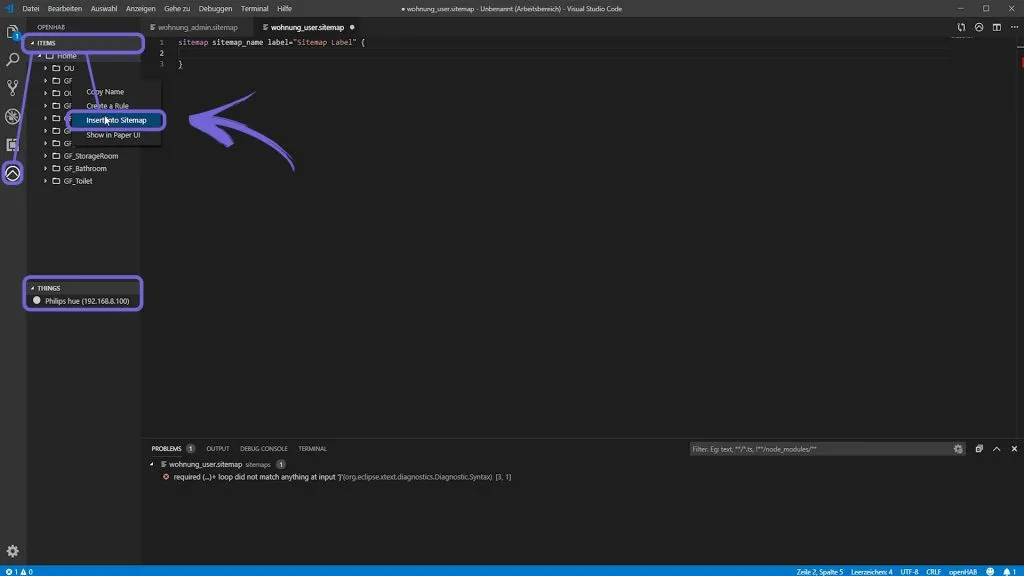The image size is (1024, 576).
Task: Click the red error icon on the problem entry
Action: tap(166, 477)
